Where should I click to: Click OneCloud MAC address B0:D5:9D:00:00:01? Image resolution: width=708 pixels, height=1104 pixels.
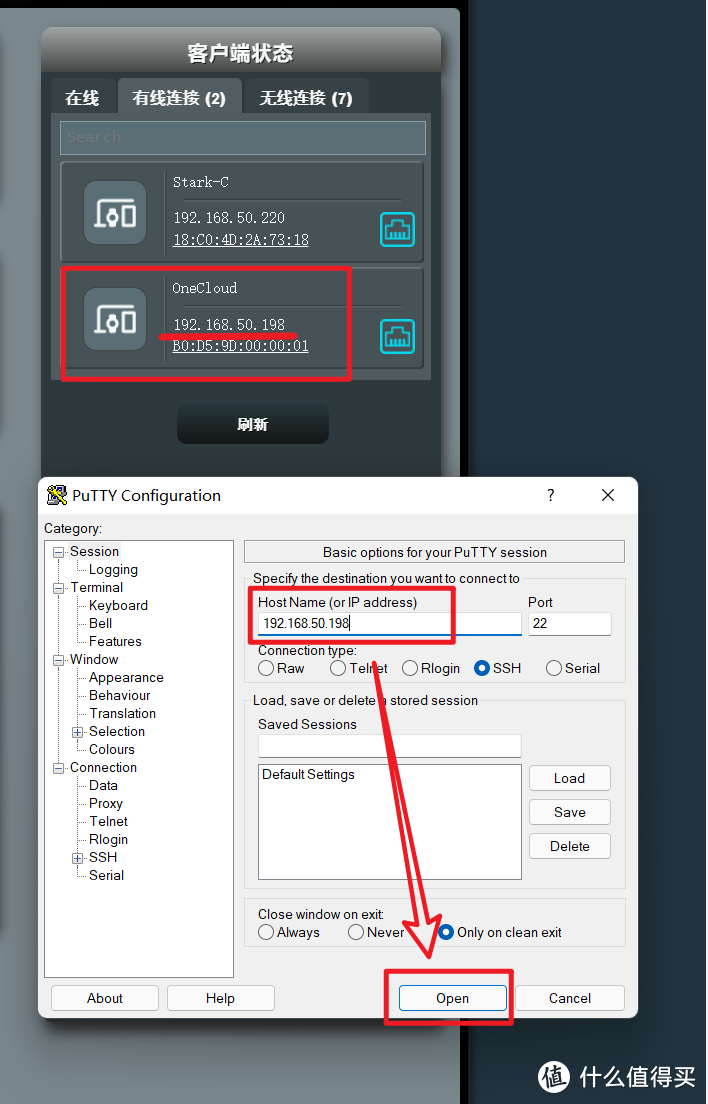tap(241, 346)
